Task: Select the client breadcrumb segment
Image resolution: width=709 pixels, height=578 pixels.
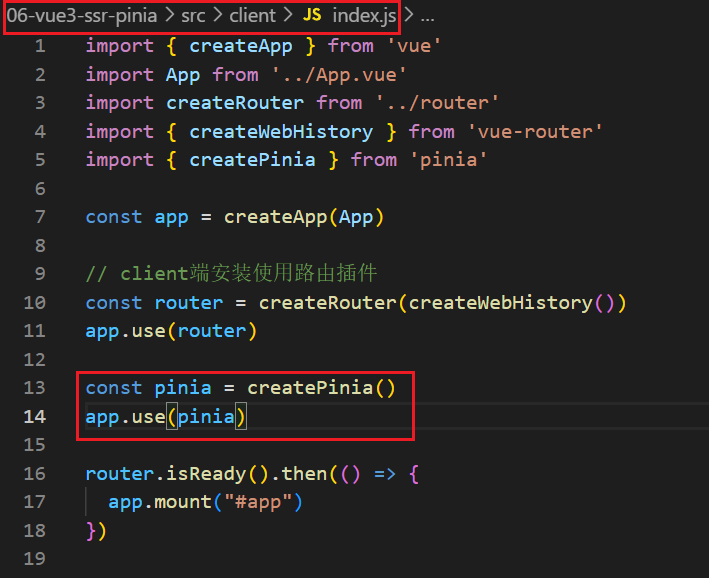Action: pos(252,16)
